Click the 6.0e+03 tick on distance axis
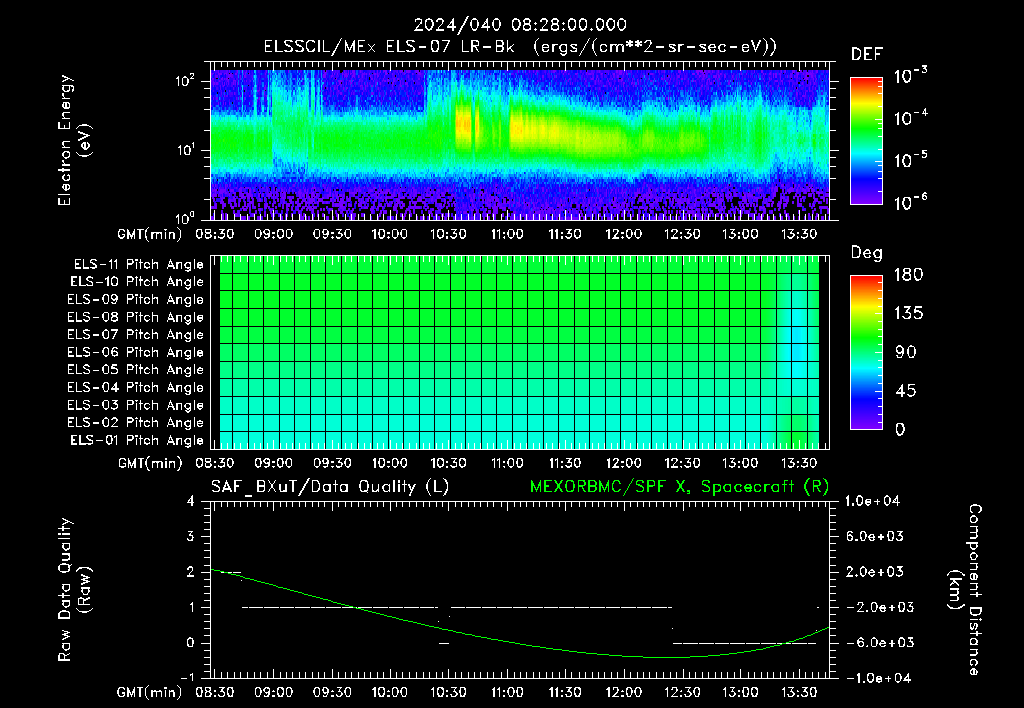 point(875,536)
